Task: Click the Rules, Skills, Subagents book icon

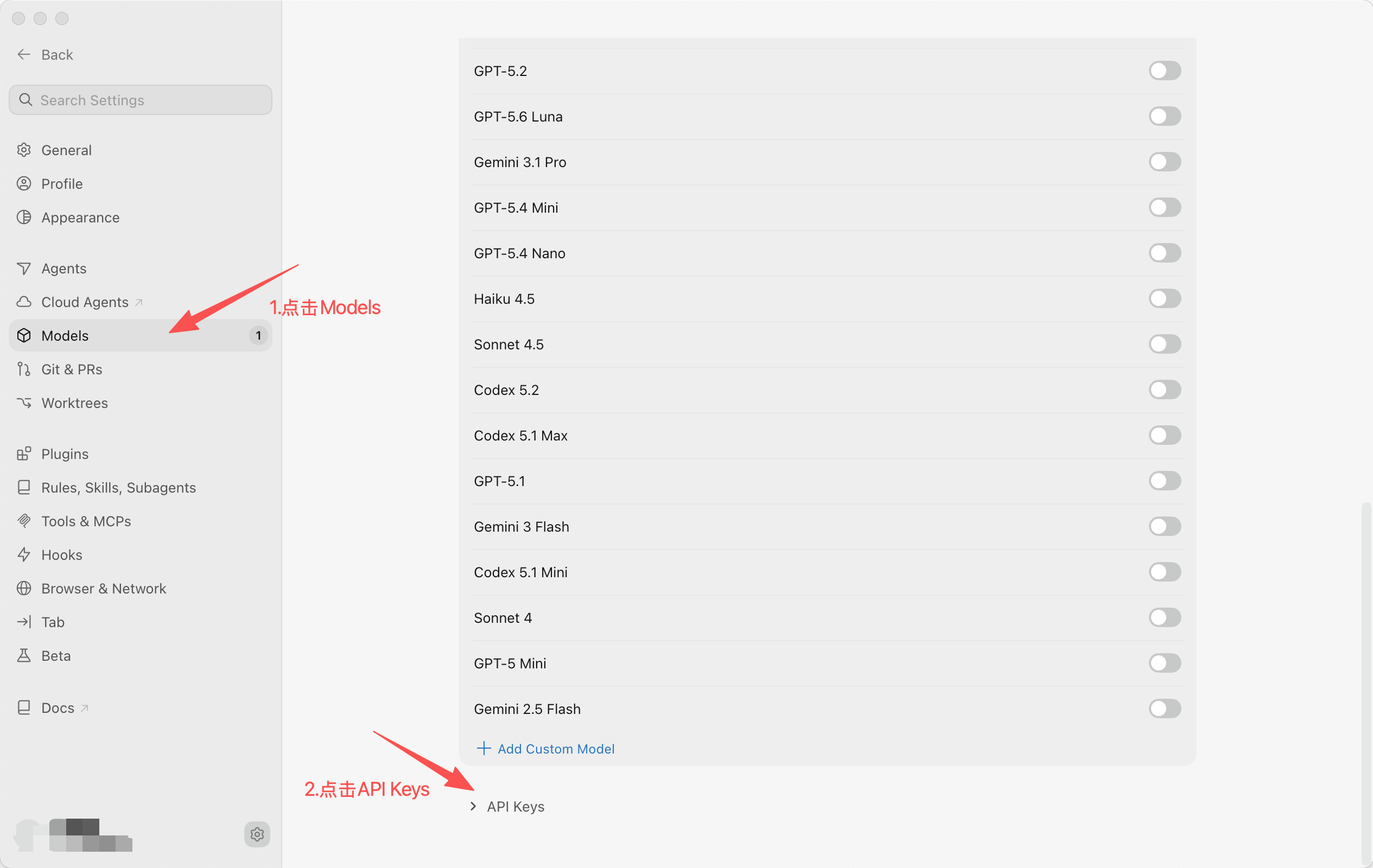Action: pyautogui.click(x=24, y=487)
